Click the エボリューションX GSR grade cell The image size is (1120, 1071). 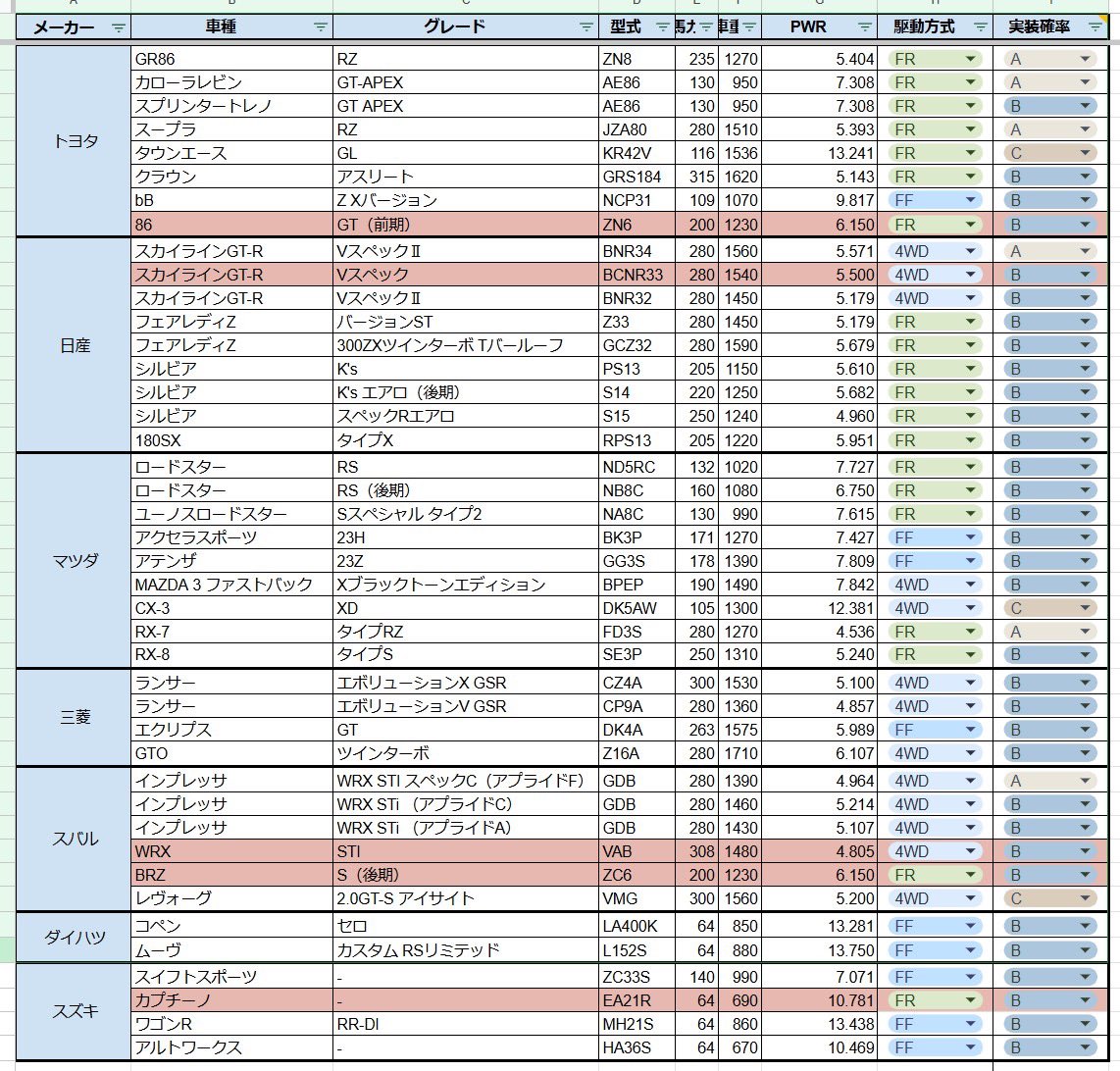[x=466, y=683]
